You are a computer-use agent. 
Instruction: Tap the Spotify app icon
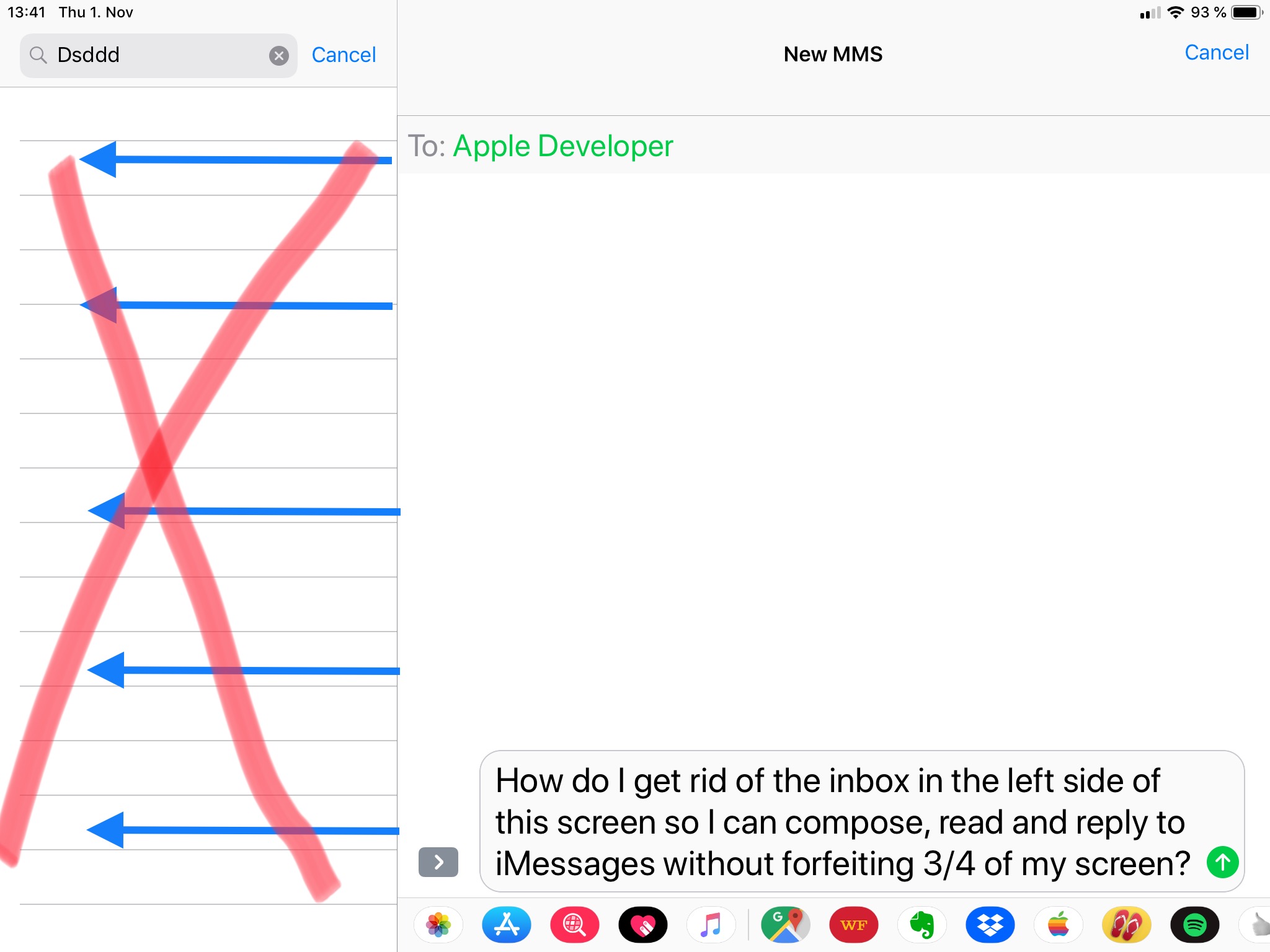[x=1194, y=925]
